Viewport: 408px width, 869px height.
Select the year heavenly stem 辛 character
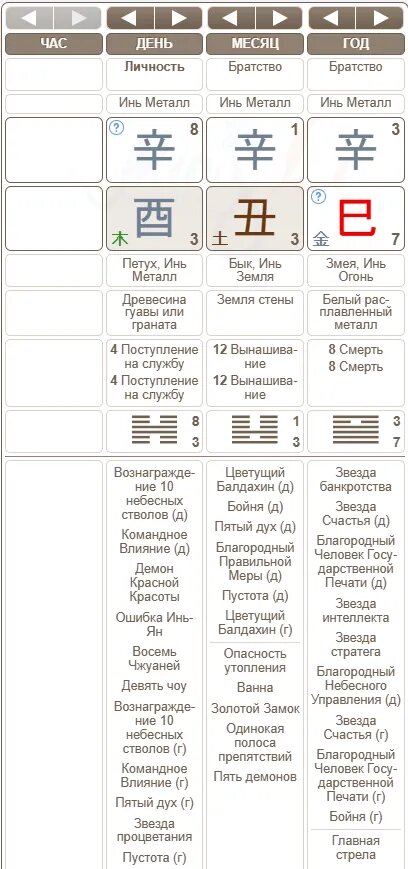click(x=356, y=151)
